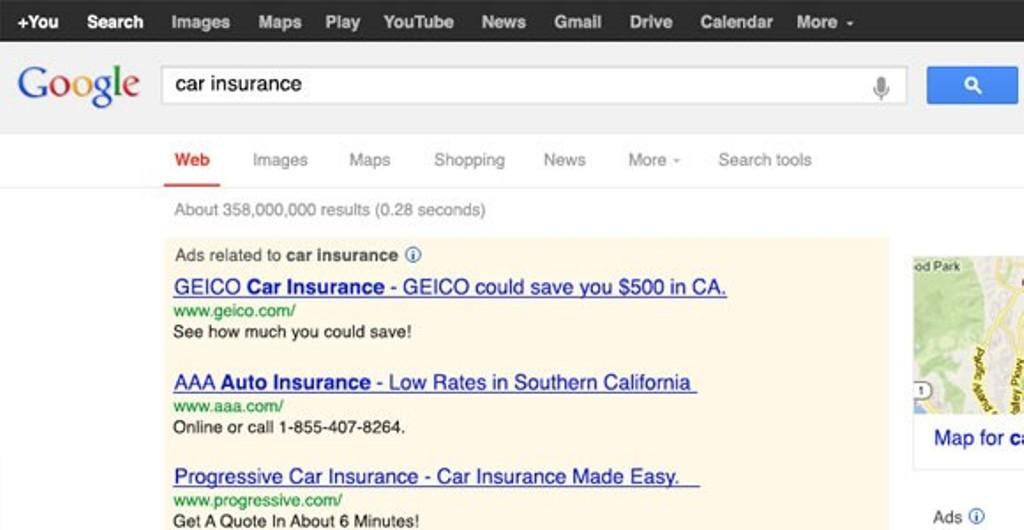Switch to the Images results tab
Screen dimensions: 1024x530
280,161
